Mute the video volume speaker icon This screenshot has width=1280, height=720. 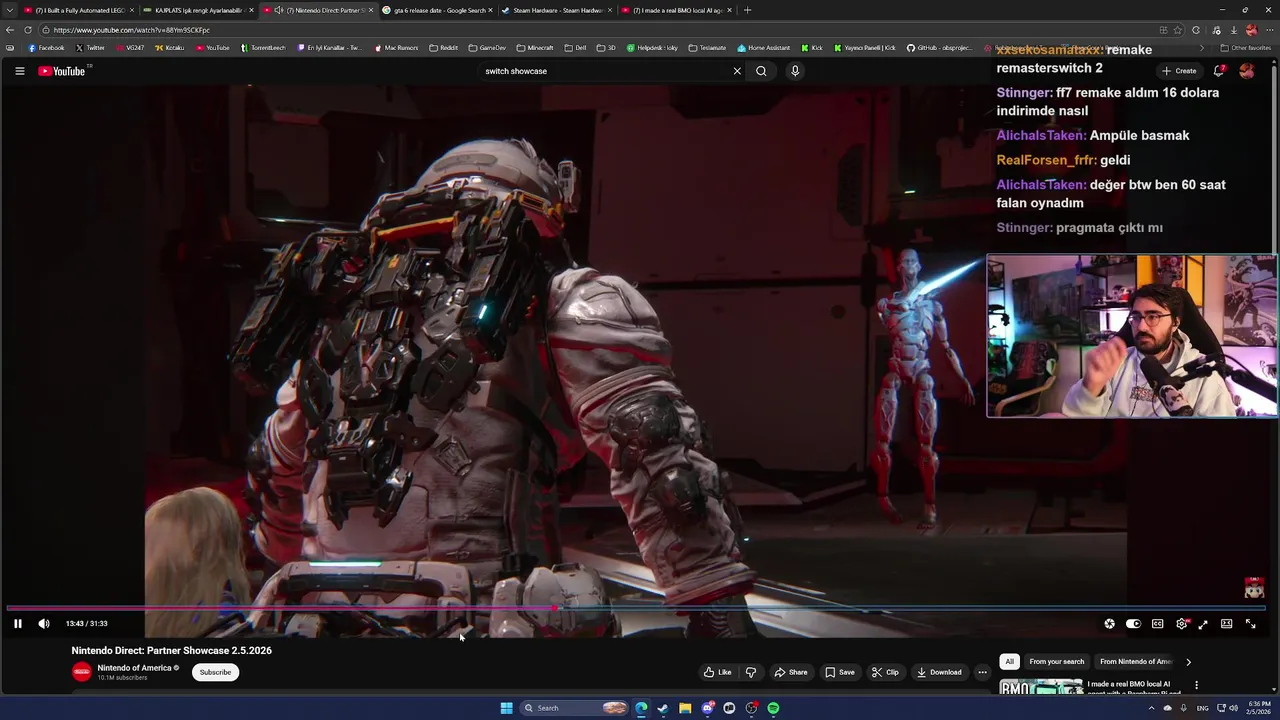[44, 624]
